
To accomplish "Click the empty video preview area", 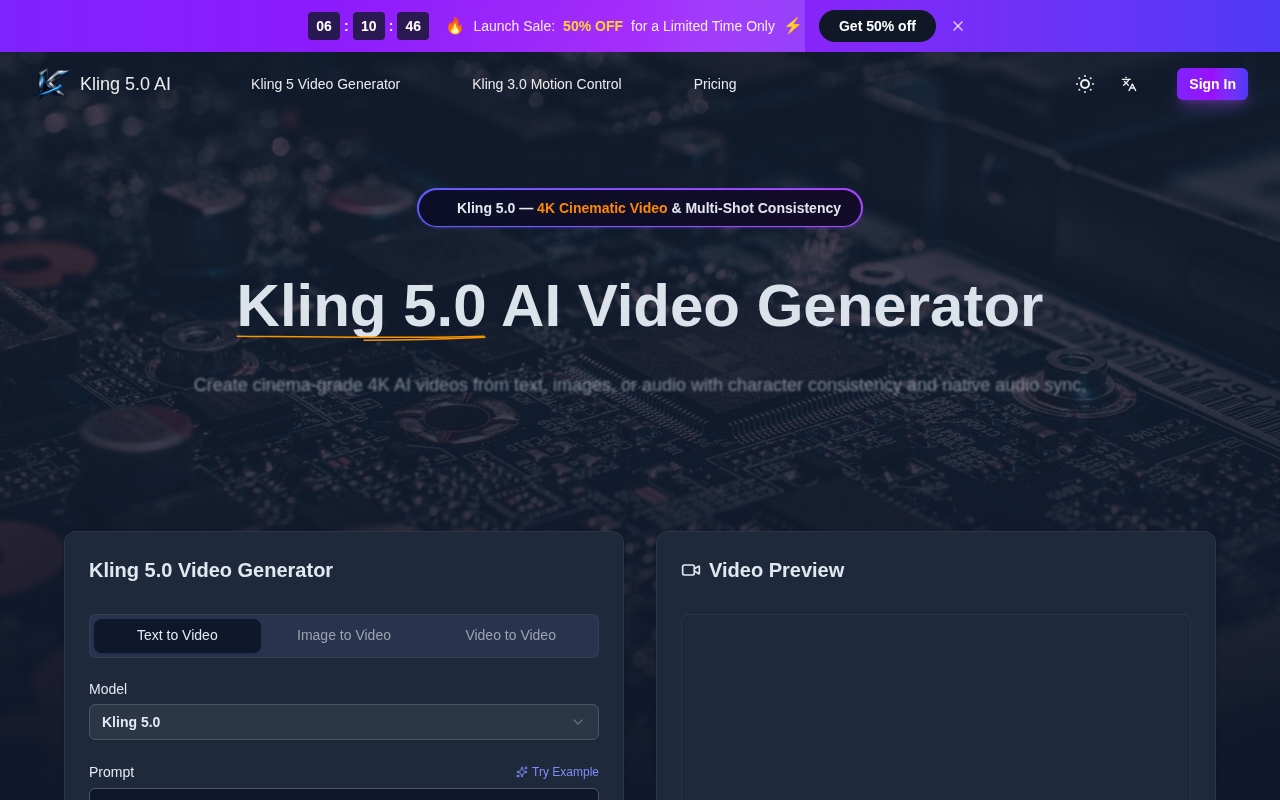I will (x=936, y=707).
